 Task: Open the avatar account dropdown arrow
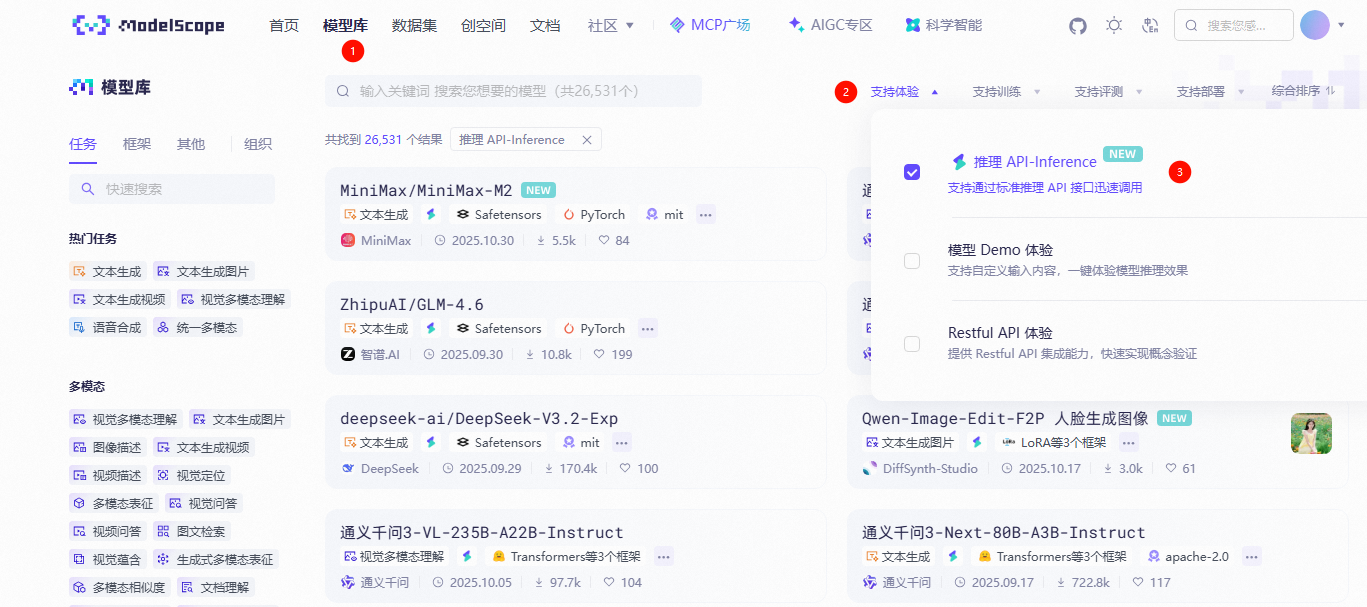tap(1341, 25)
